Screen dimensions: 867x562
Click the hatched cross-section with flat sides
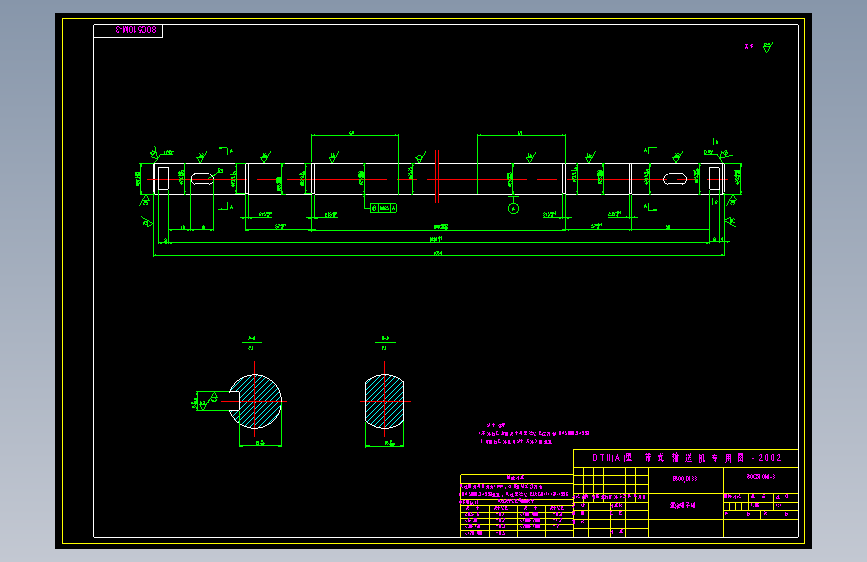point(384,402)
